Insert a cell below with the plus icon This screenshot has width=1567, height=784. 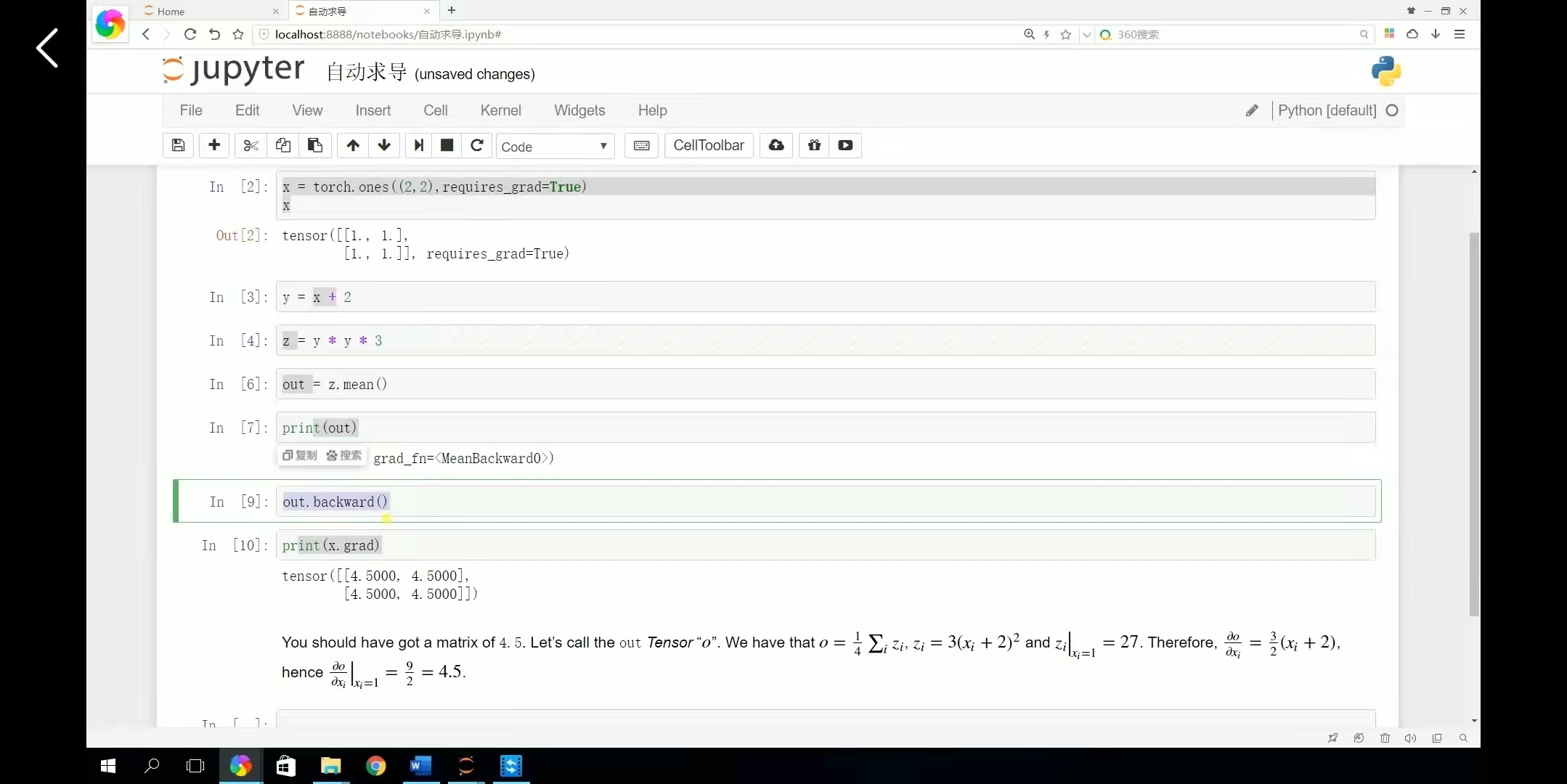tap(214, 145)
